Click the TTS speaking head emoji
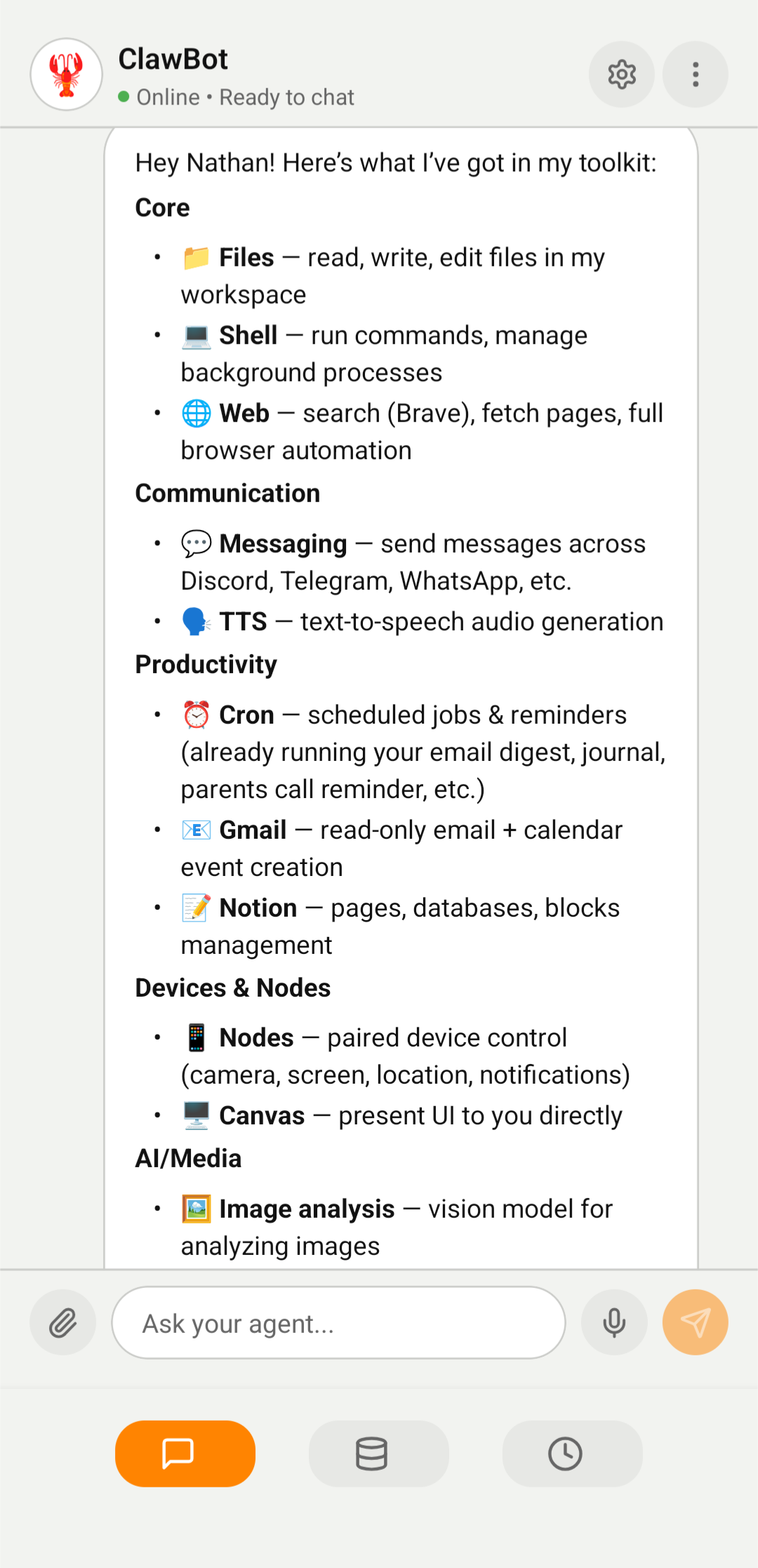Image resolution: width=758 pixels, height=1568 pixels. [x=197, y=620]
